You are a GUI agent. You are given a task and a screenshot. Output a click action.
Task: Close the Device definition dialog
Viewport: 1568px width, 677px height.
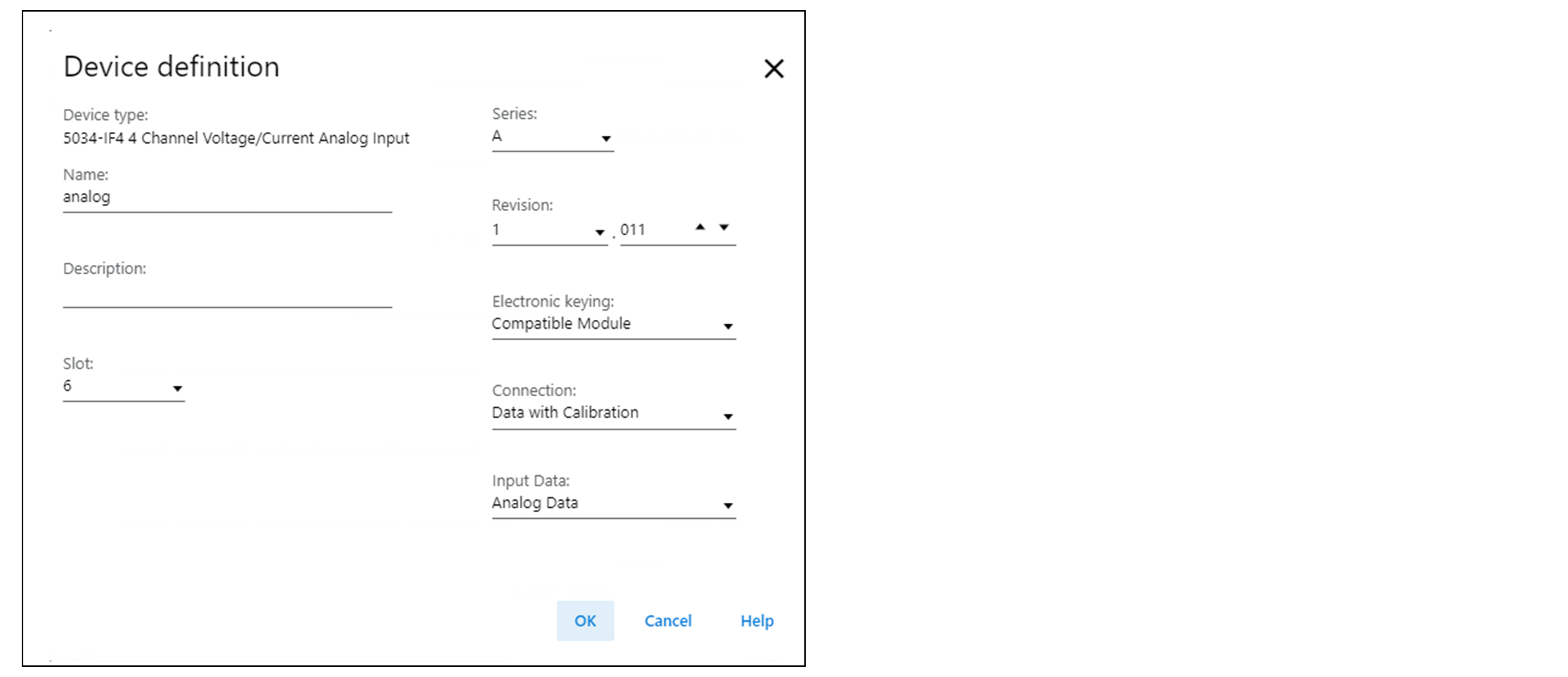coord(774,69)
